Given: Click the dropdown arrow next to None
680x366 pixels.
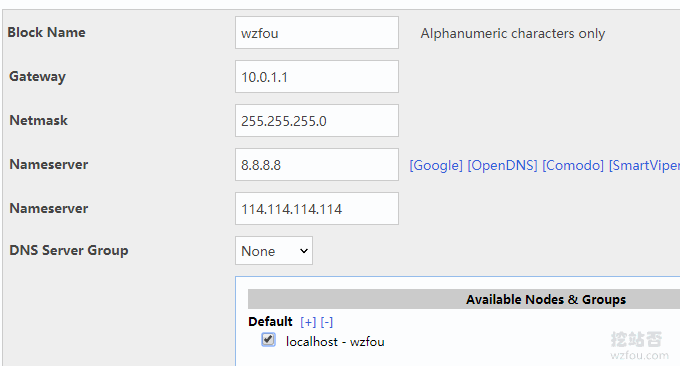Looking at the screenshot, I should click(304, 251).
